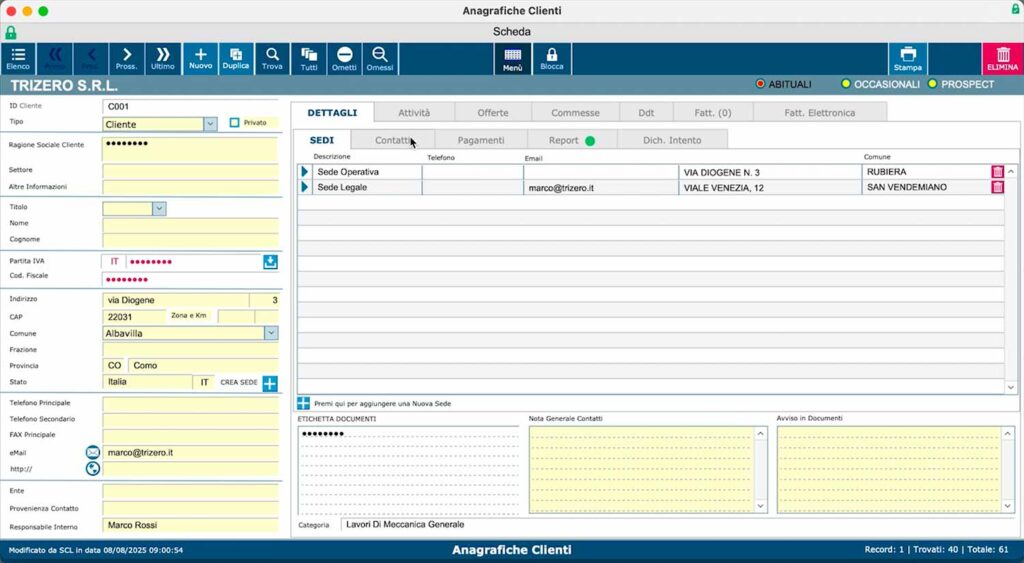The width and height of the screenshot is (1024, 563).
Task: Open the Pagamenti subtab
Action: (x=481, y=140)
